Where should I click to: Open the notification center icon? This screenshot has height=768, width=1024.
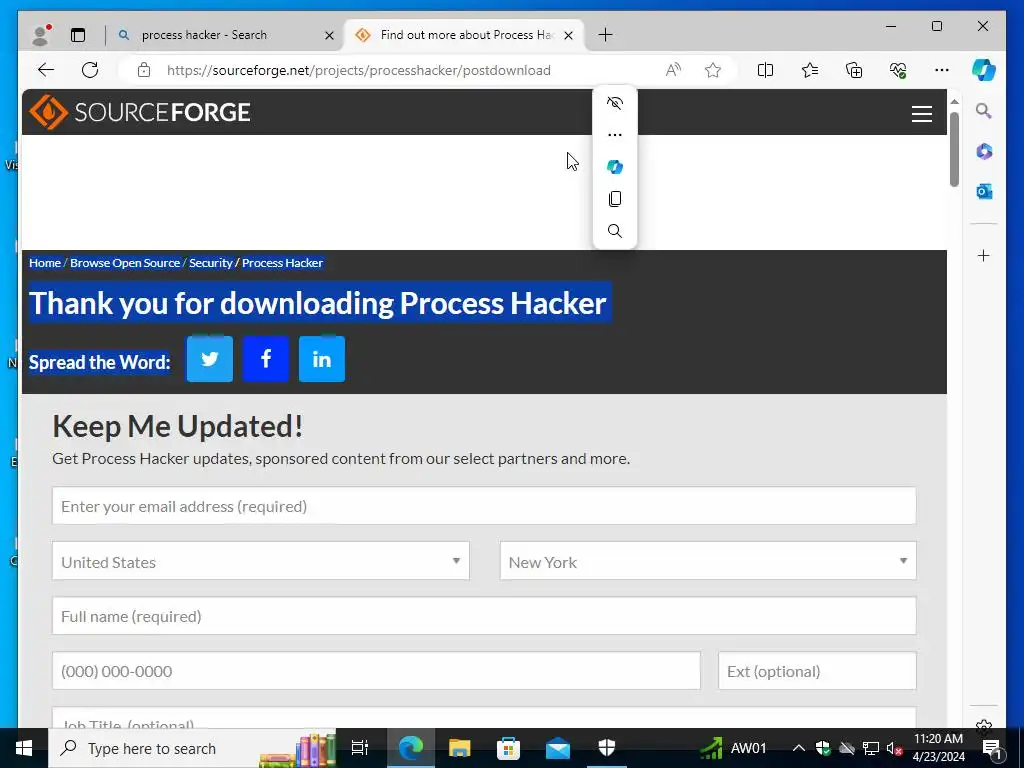click(992, 748)
